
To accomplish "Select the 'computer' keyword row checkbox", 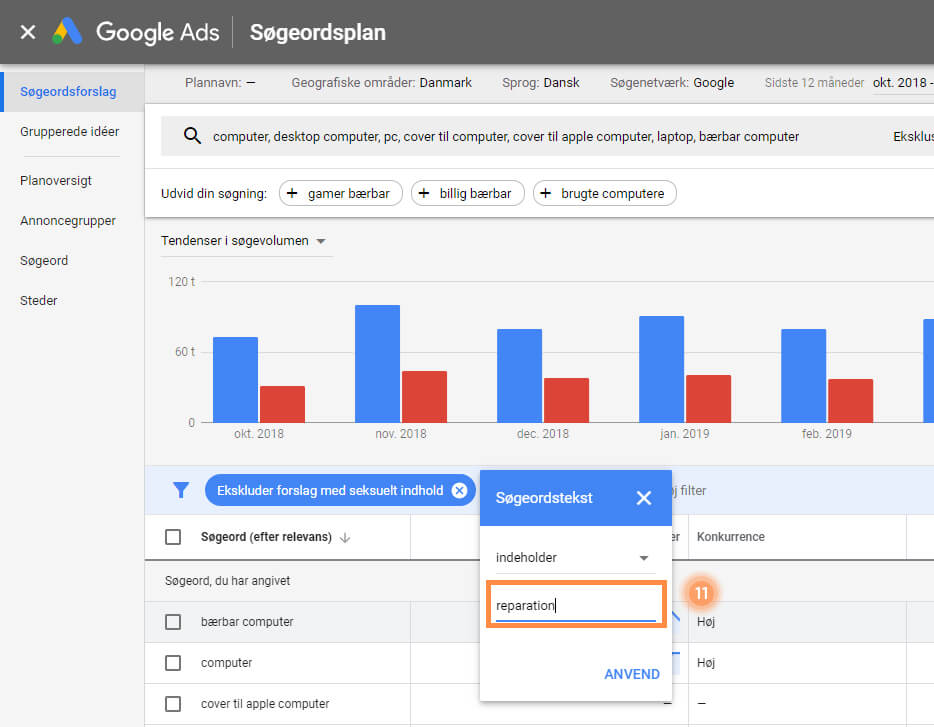I will point(173,663).
